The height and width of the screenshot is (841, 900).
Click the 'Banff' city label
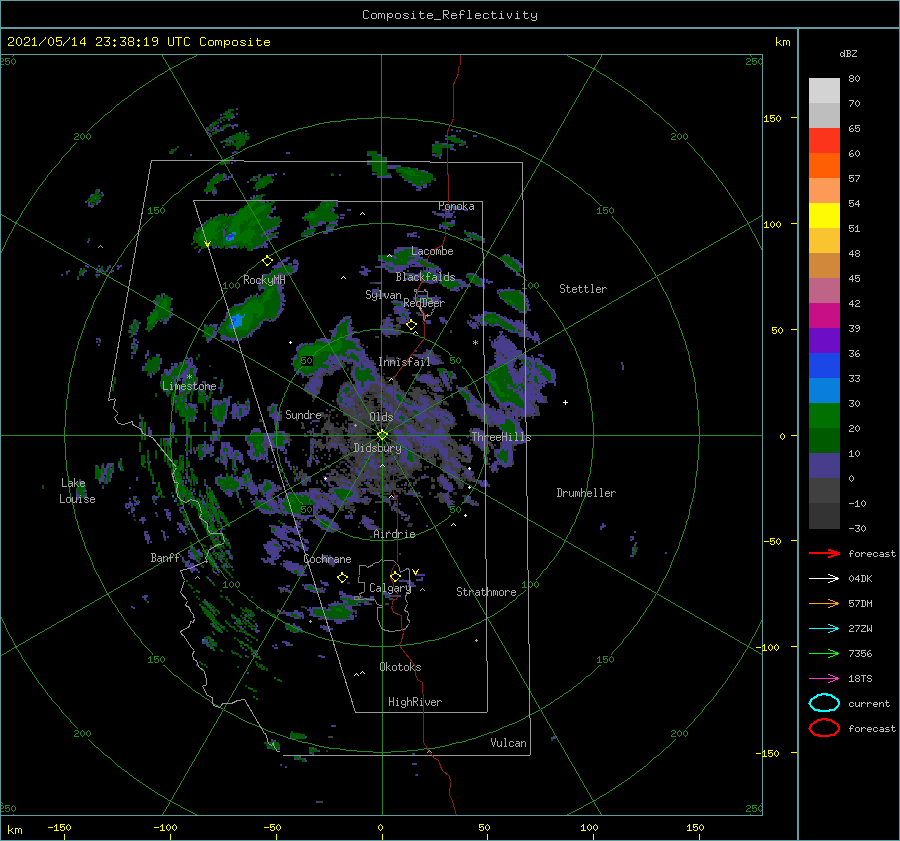coord(165,558)
